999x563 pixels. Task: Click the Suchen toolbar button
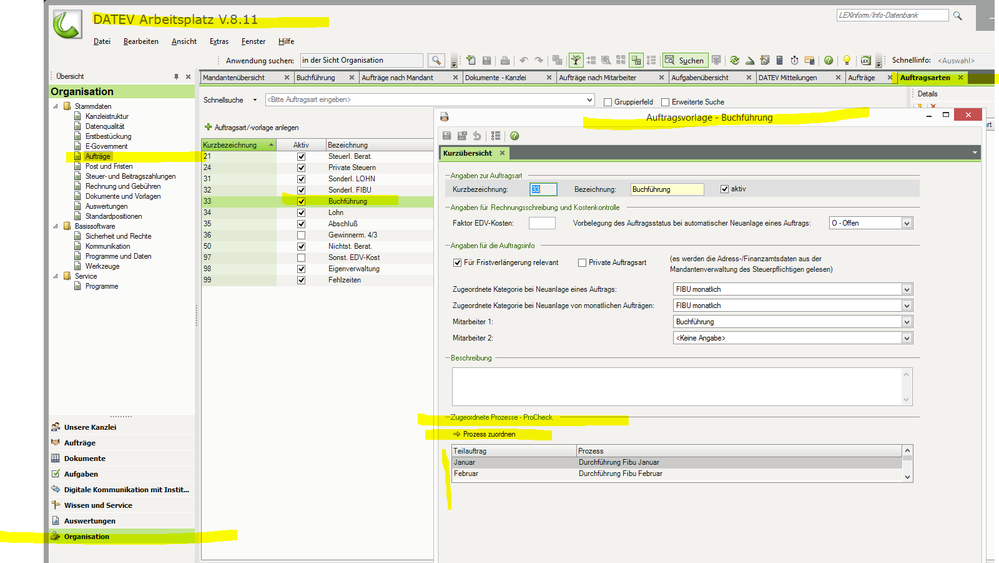coord(685,60)
